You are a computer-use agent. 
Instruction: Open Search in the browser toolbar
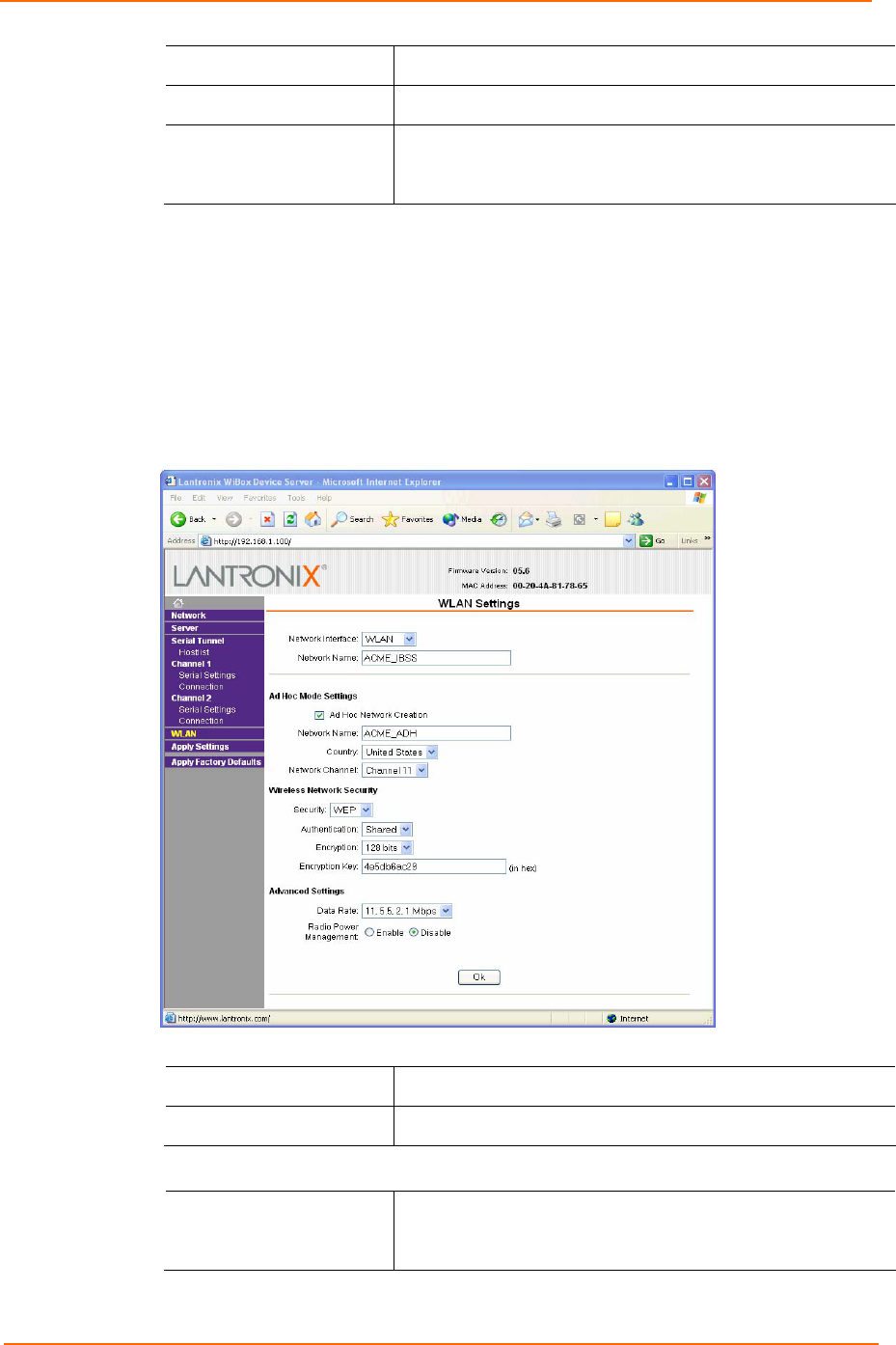(x=352, y=519)
